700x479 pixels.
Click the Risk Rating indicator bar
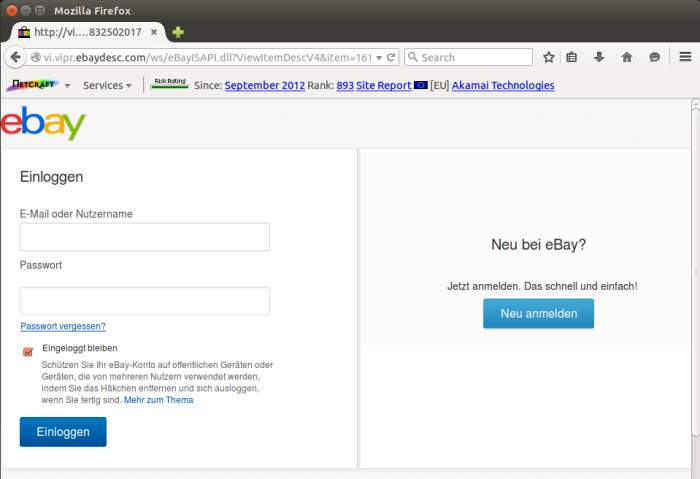pos(170,83)
